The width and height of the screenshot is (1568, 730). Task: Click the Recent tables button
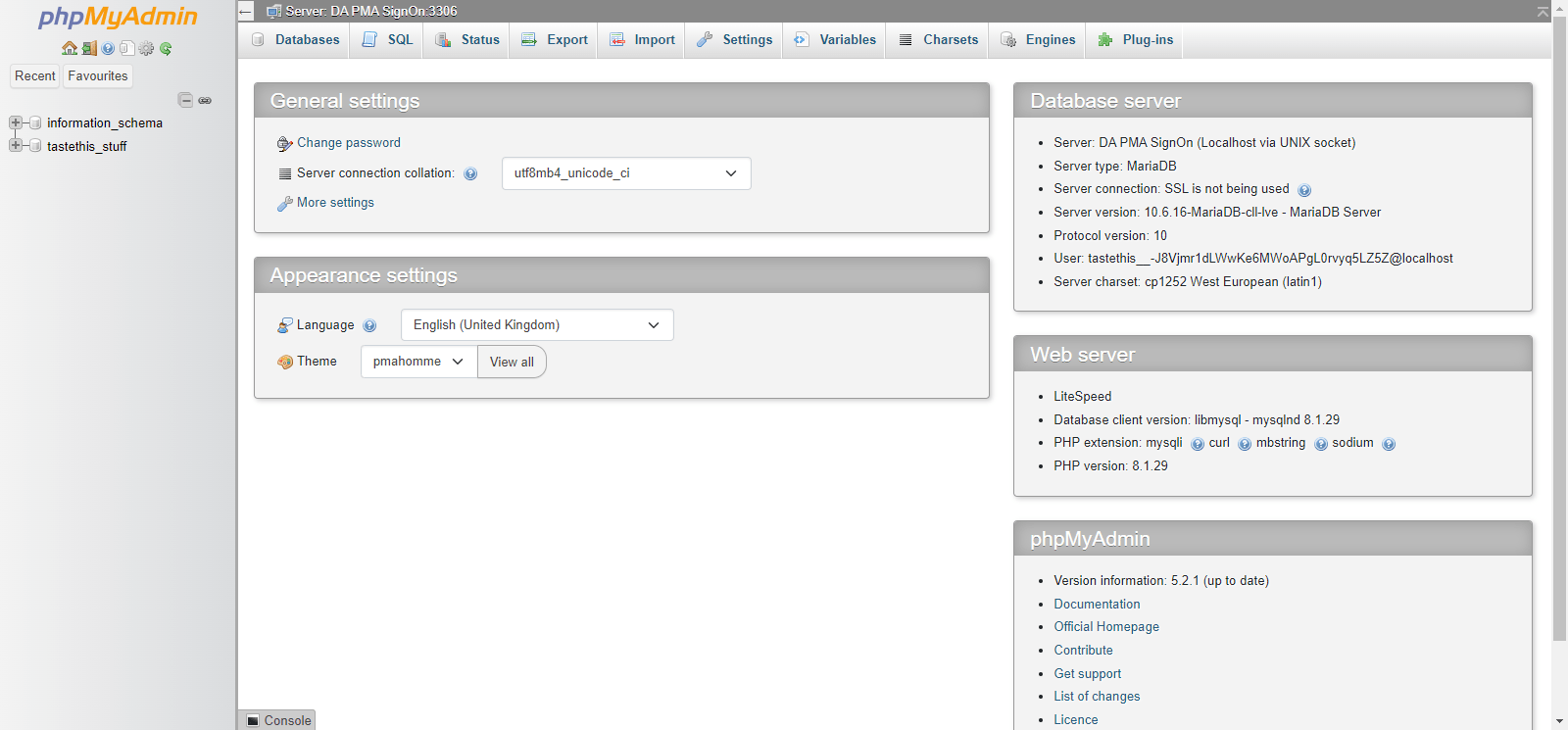coord(35,76)
